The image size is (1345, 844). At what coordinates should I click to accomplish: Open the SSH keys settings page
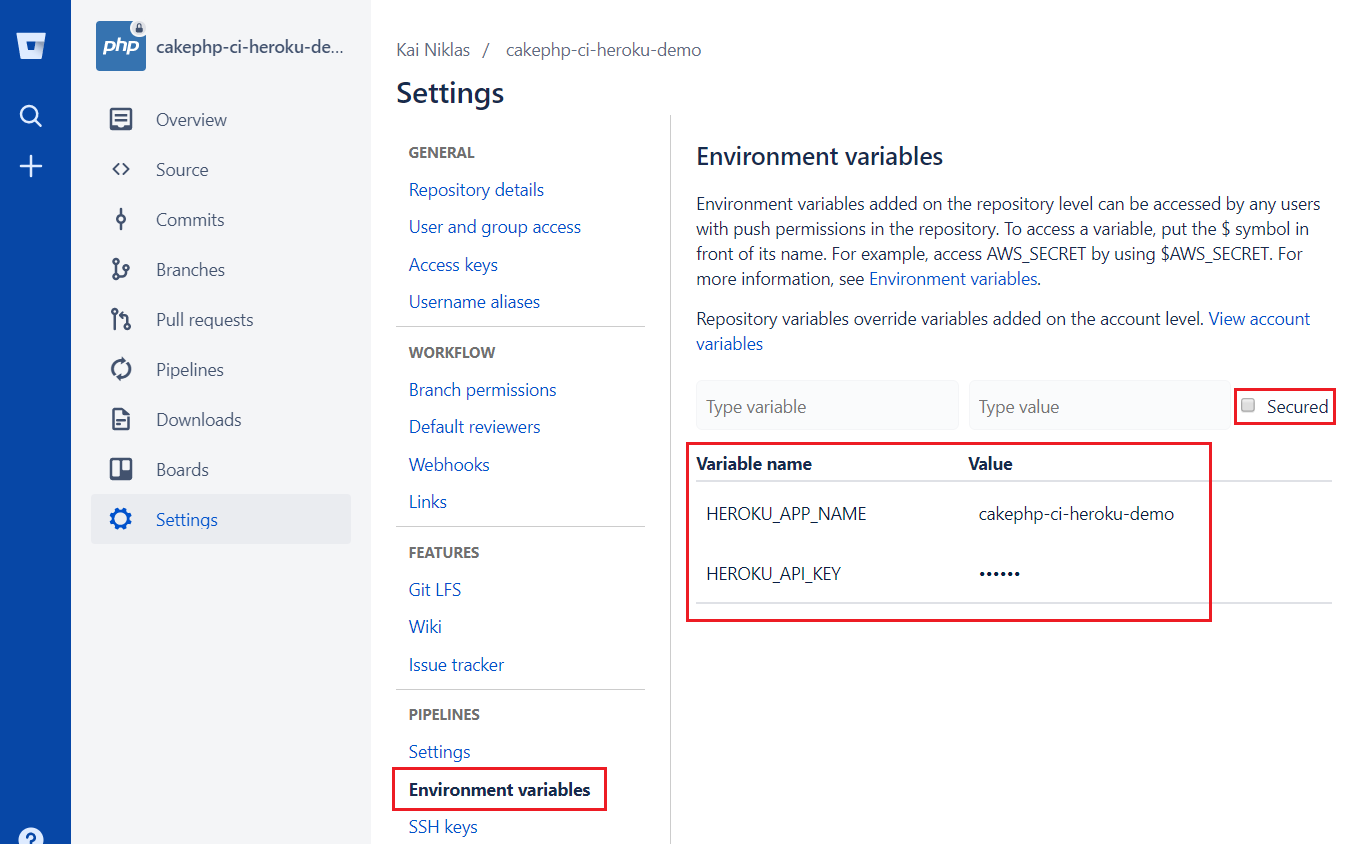443,827
